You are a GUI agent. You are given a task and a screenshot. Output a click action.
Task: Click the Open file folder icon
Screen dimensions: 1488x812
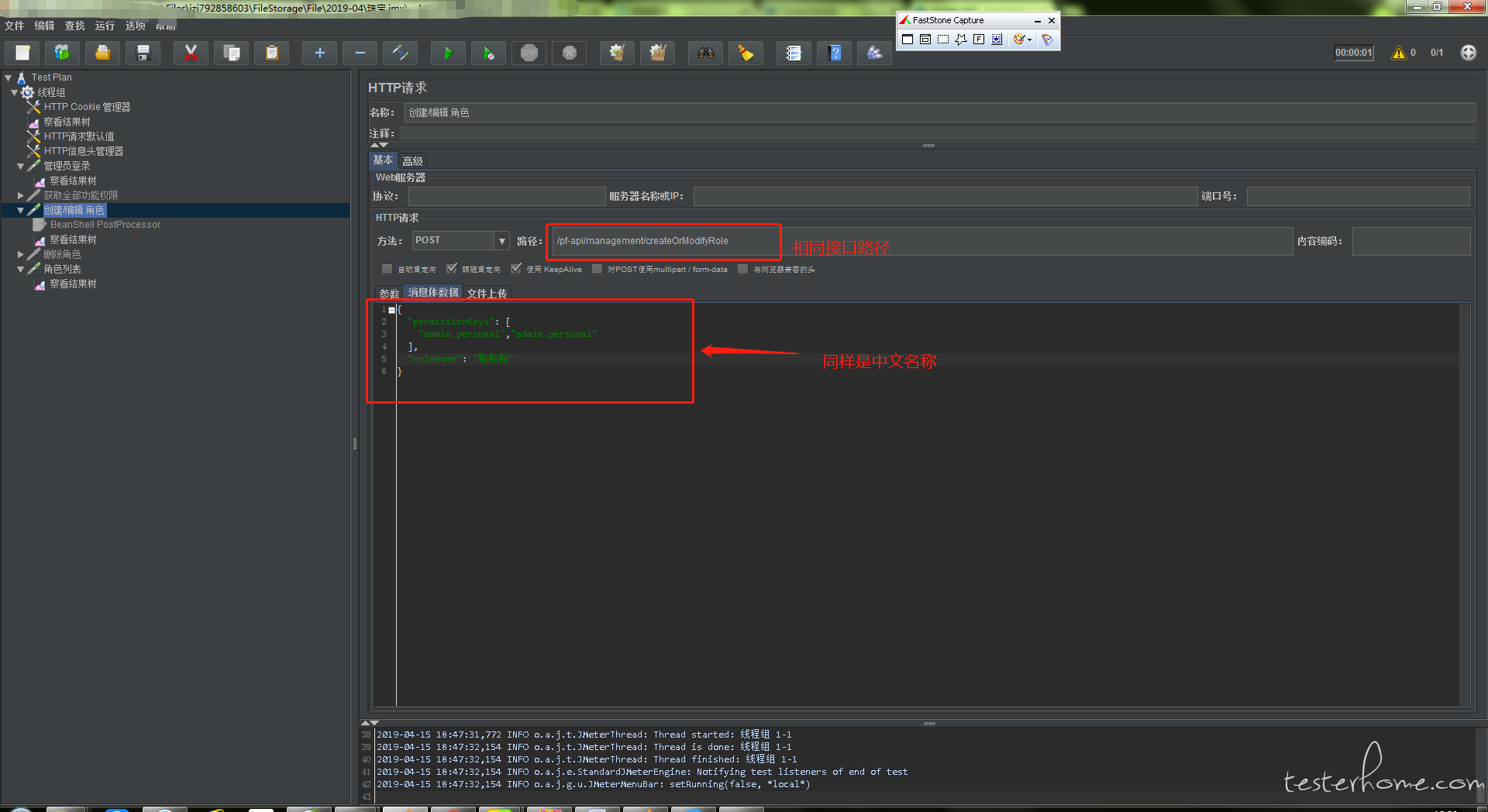[x=102, y=53]
